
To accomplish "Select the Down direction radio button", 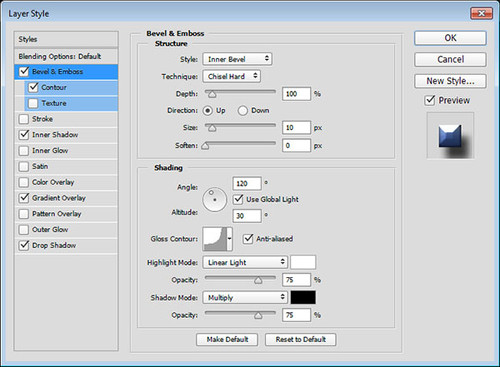I will pyautogui.click(x=243, y=110).
